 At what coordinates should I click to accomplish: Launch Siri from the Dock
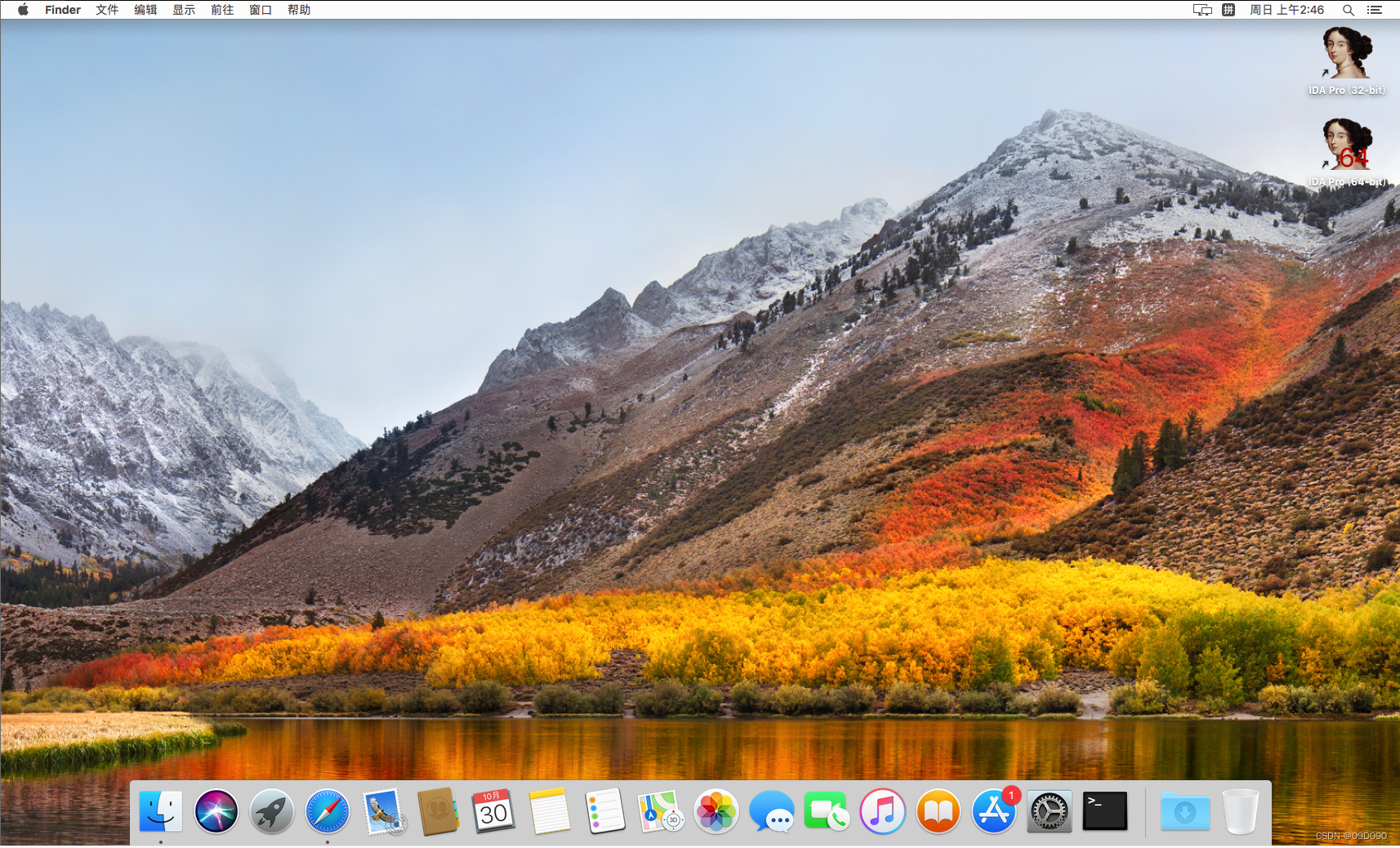tap(216, 811)
